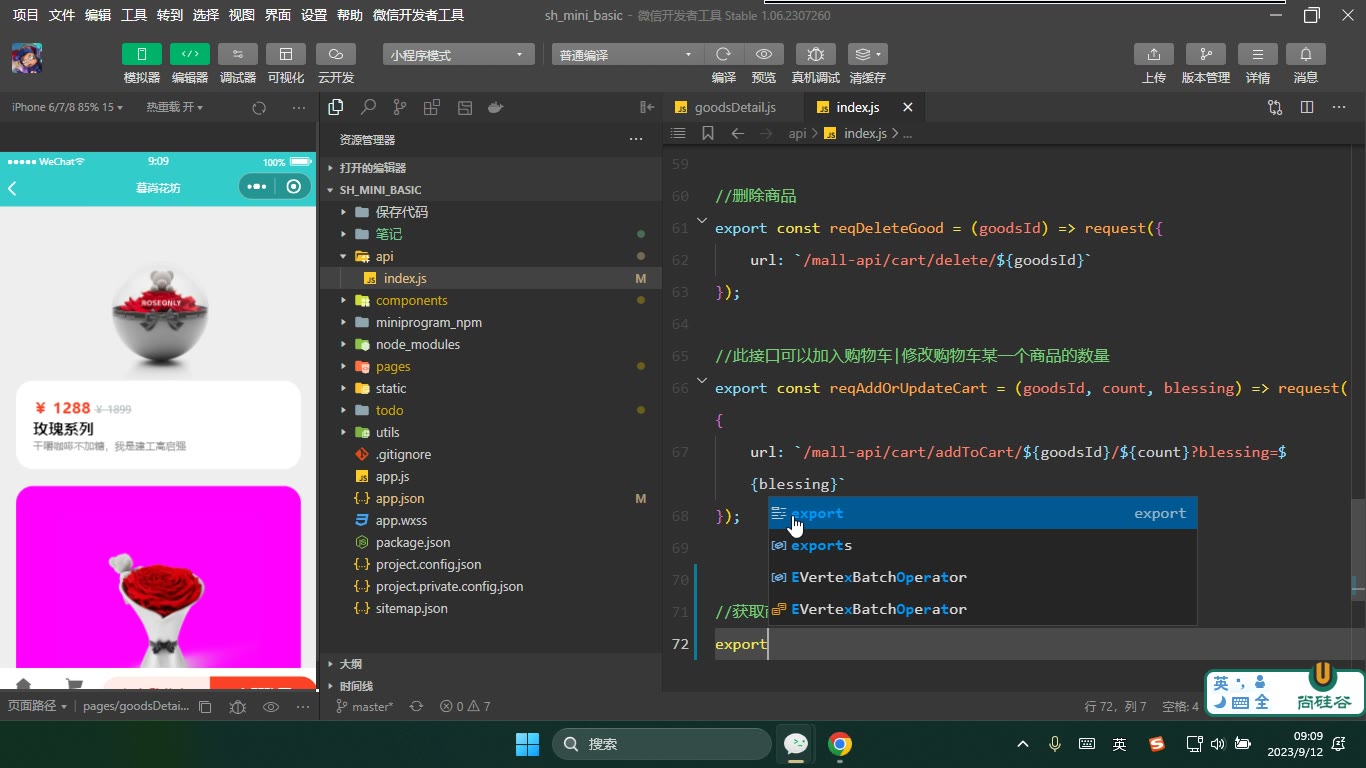
Task: Open messages bell icon
Action: [1306, 54]
